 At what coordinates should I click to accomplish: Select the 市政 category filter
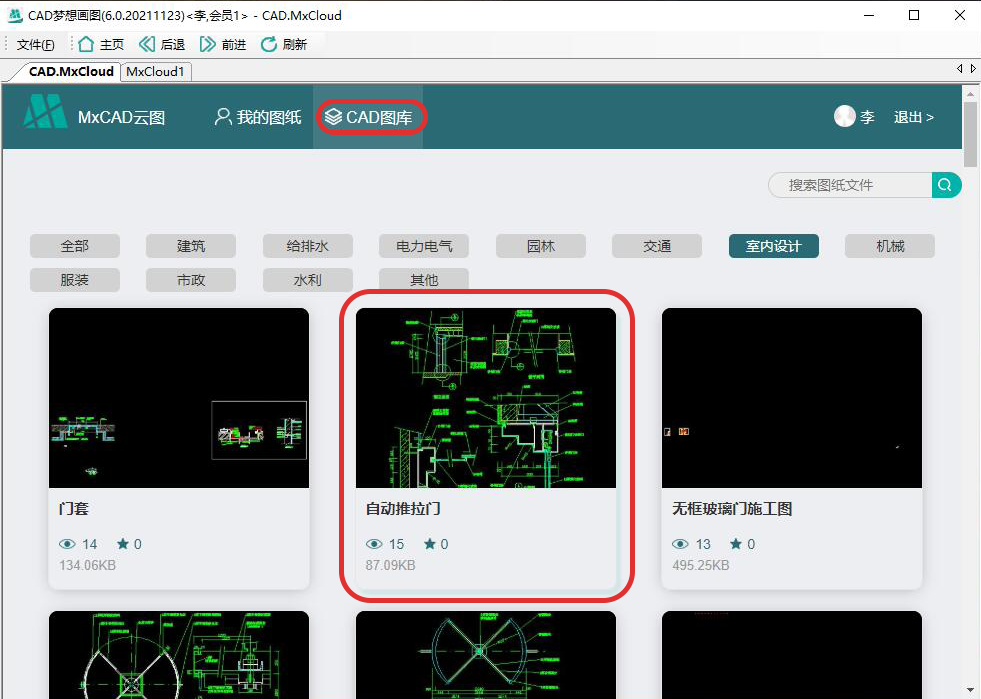click(x=191, y=280)
